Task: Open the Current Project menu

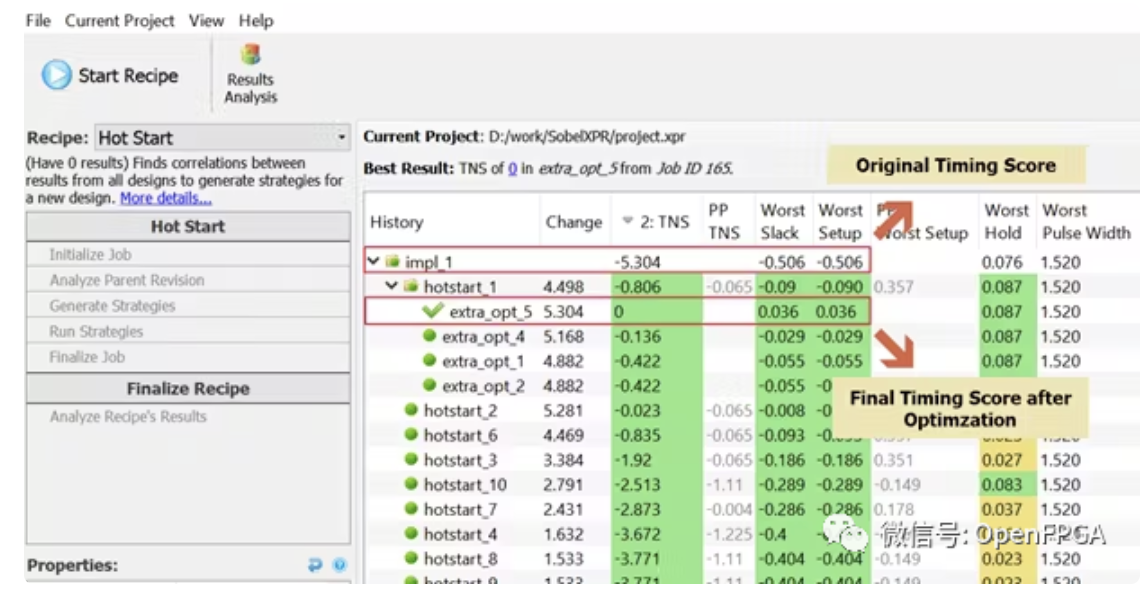Action: [x=119, y=21]
